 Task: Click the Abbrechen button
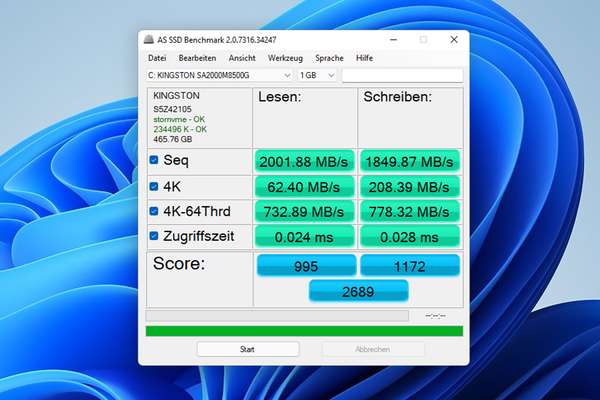click(x=374, y=349)
